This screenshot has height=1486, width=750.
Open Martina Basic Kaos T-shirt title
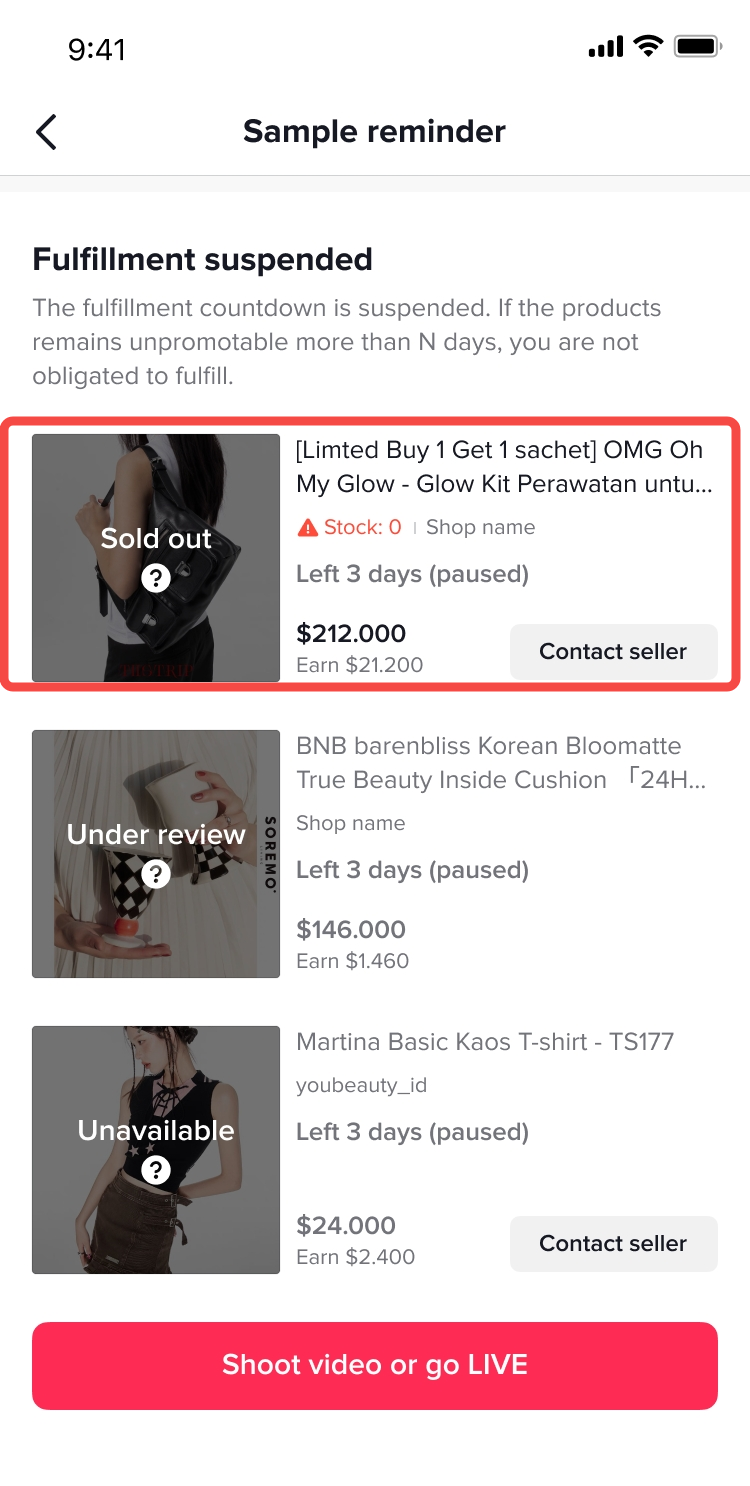485,1042
